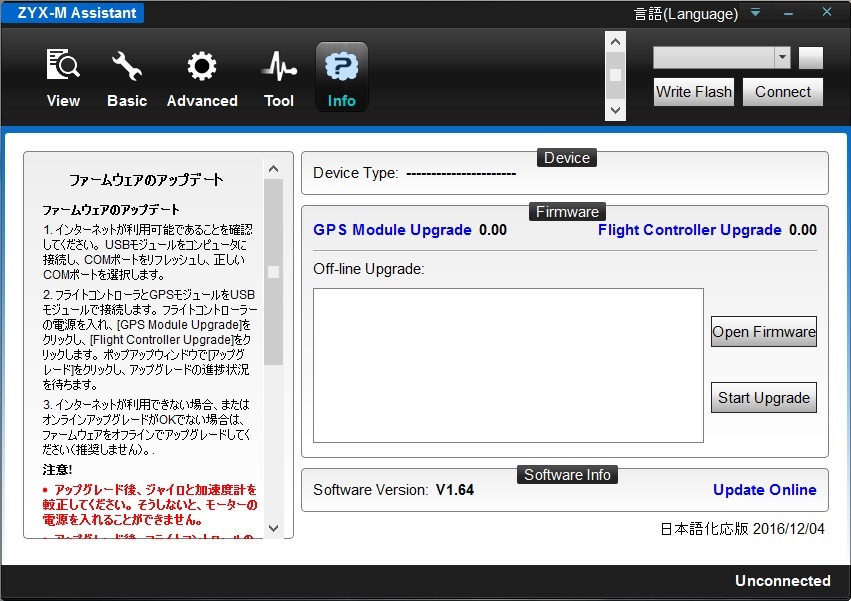The width and height of the screenshot is (851, 601).
Task: Click the Open Firmware button
Action: tap(764, 332)
